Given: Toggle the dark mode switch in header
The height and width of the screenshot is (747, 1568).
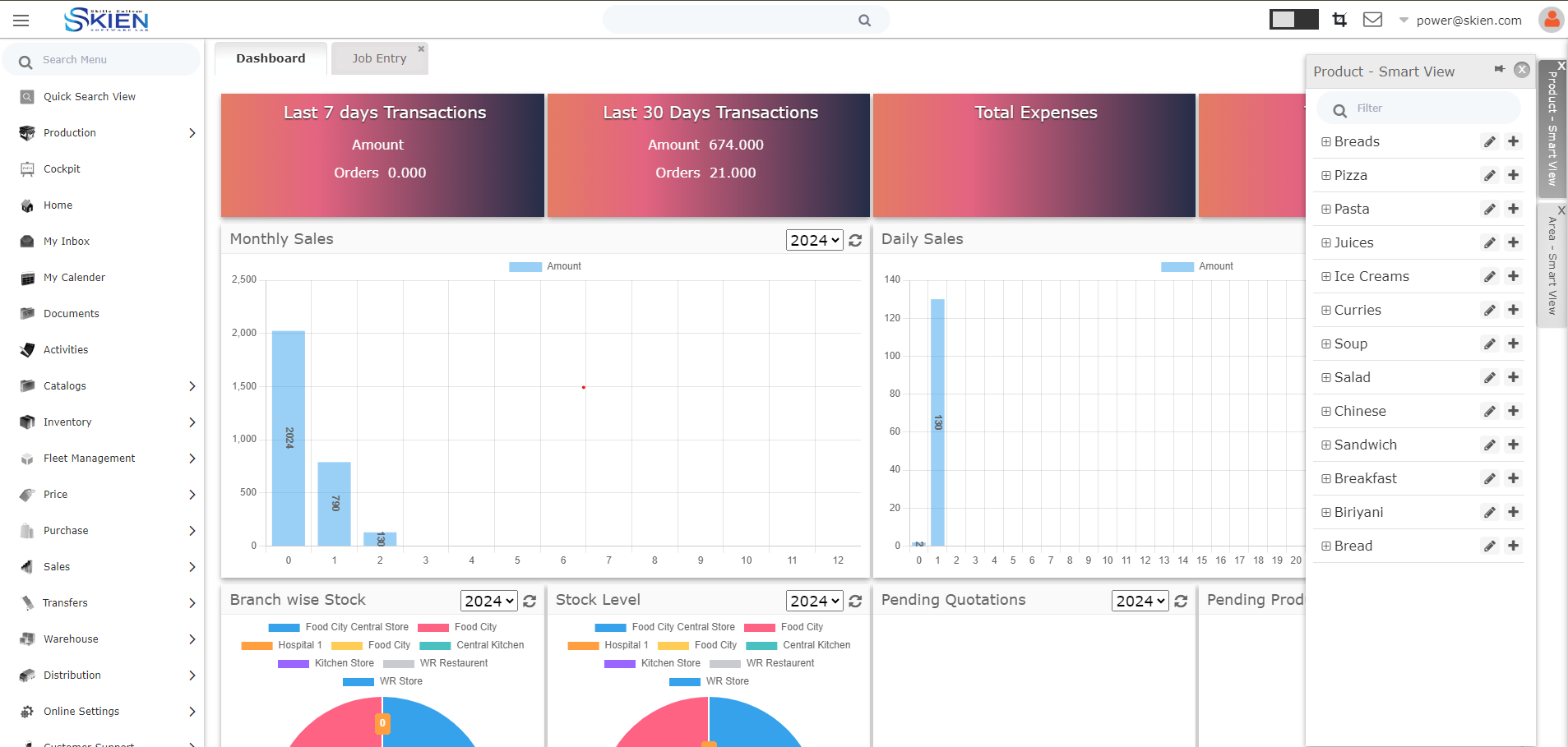Looking at the screenshot, I should tap(1293, 20).
